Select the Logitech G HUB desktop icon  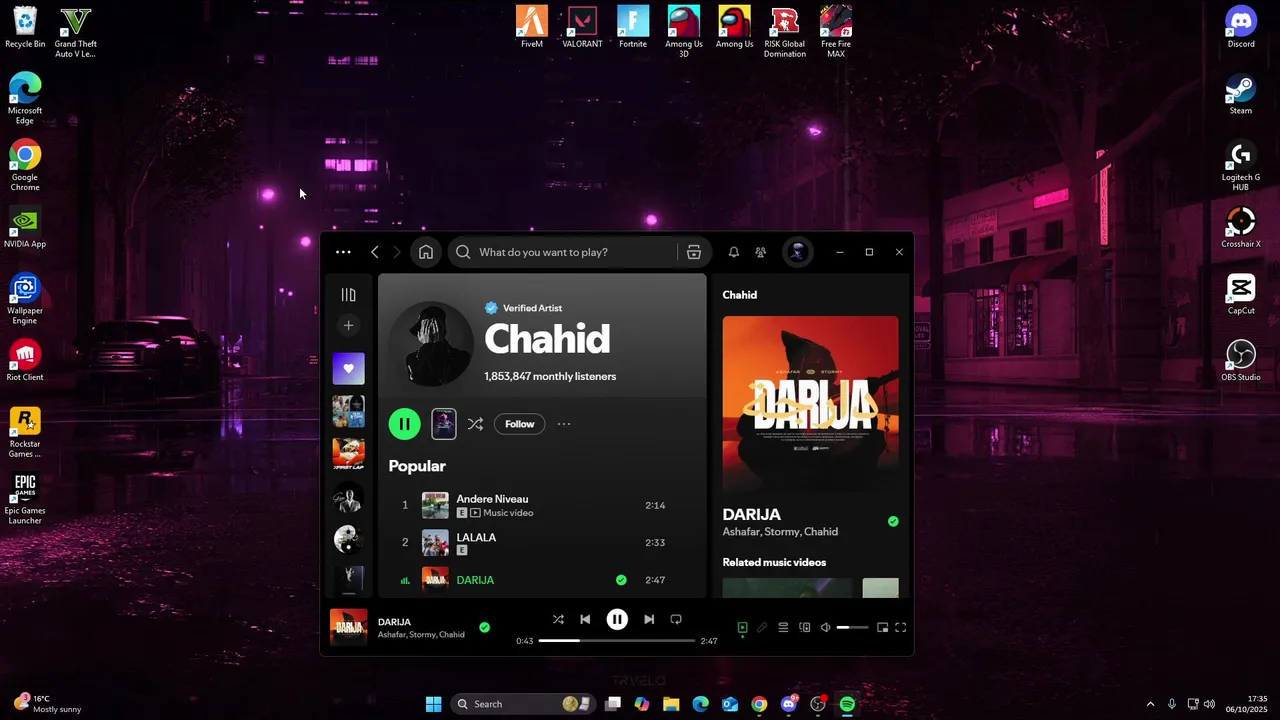pos(1241,166)
